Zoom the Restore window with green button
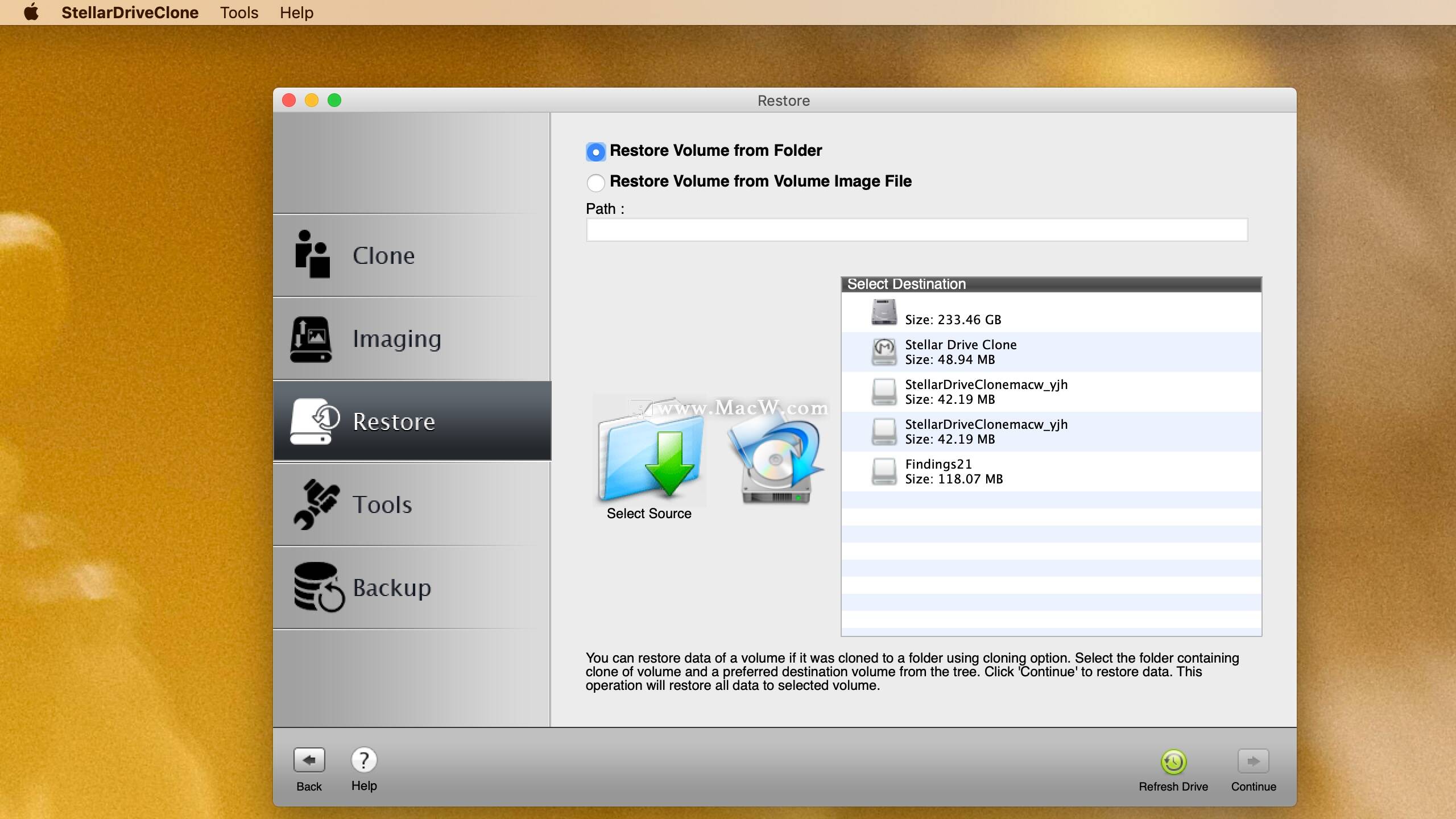1456x819 pixels. (x=334, y=101)
